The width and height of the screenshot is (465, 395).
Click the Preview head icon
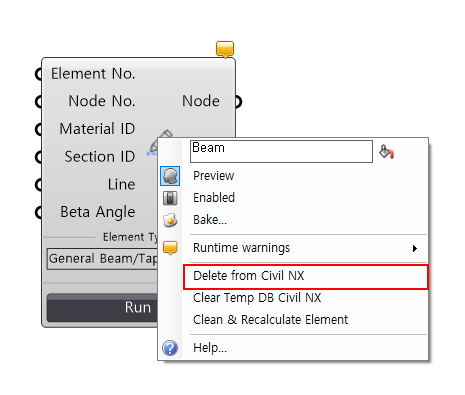point(170,176)
